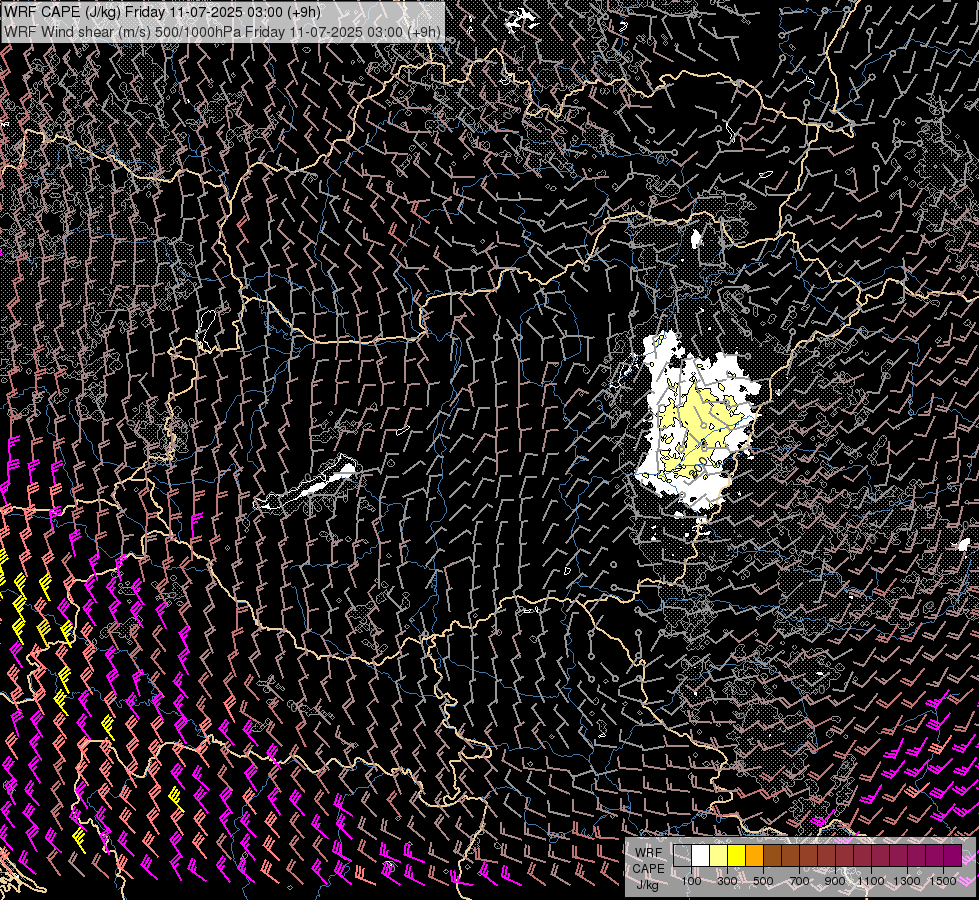979x900 pixels.
Task: Click the 'WRF' label in the legend
Action: (x=648, y=853)
